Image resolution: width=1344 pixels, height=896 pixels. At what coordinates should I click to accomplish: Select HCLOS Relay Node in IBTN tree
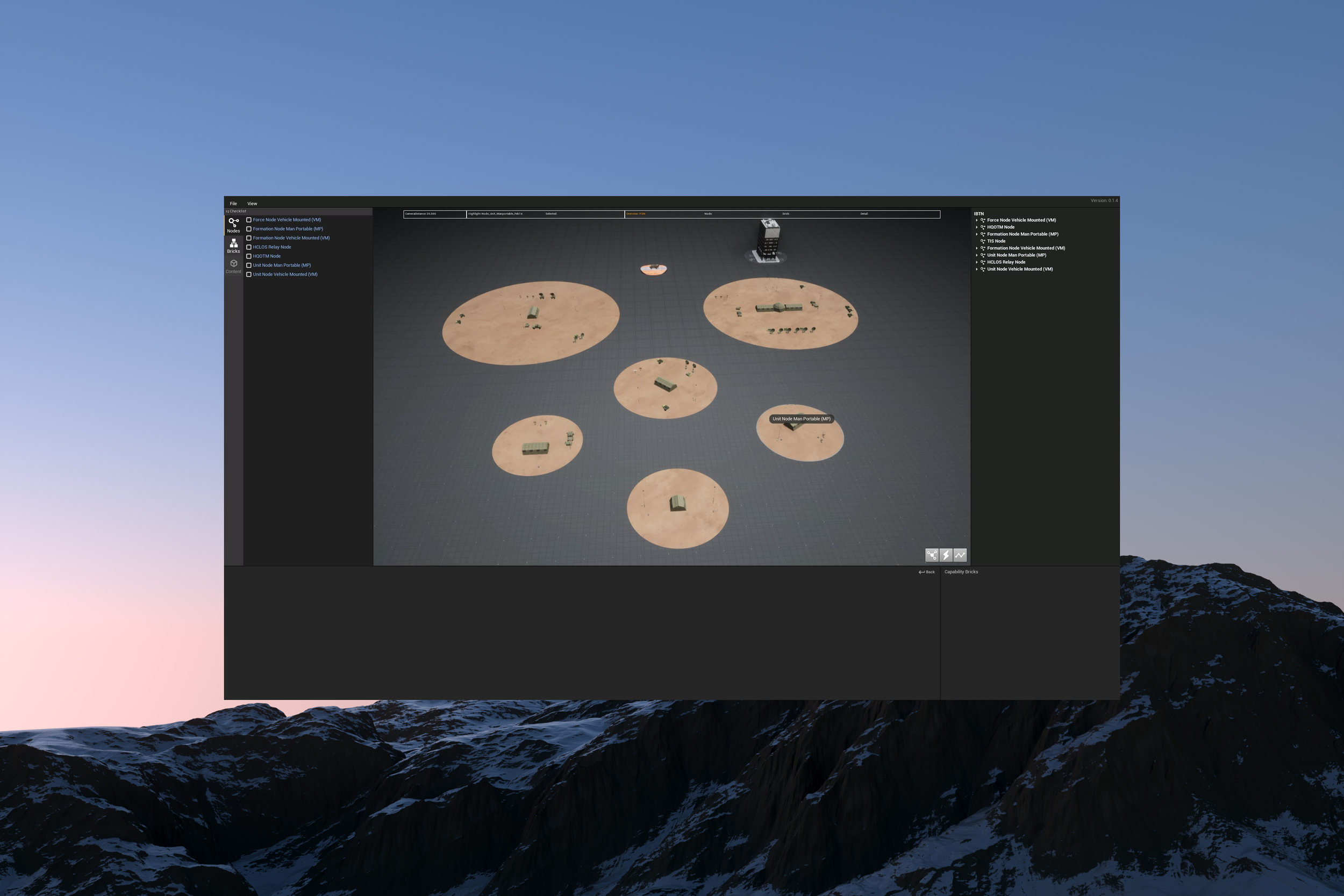click(1006, 262)
